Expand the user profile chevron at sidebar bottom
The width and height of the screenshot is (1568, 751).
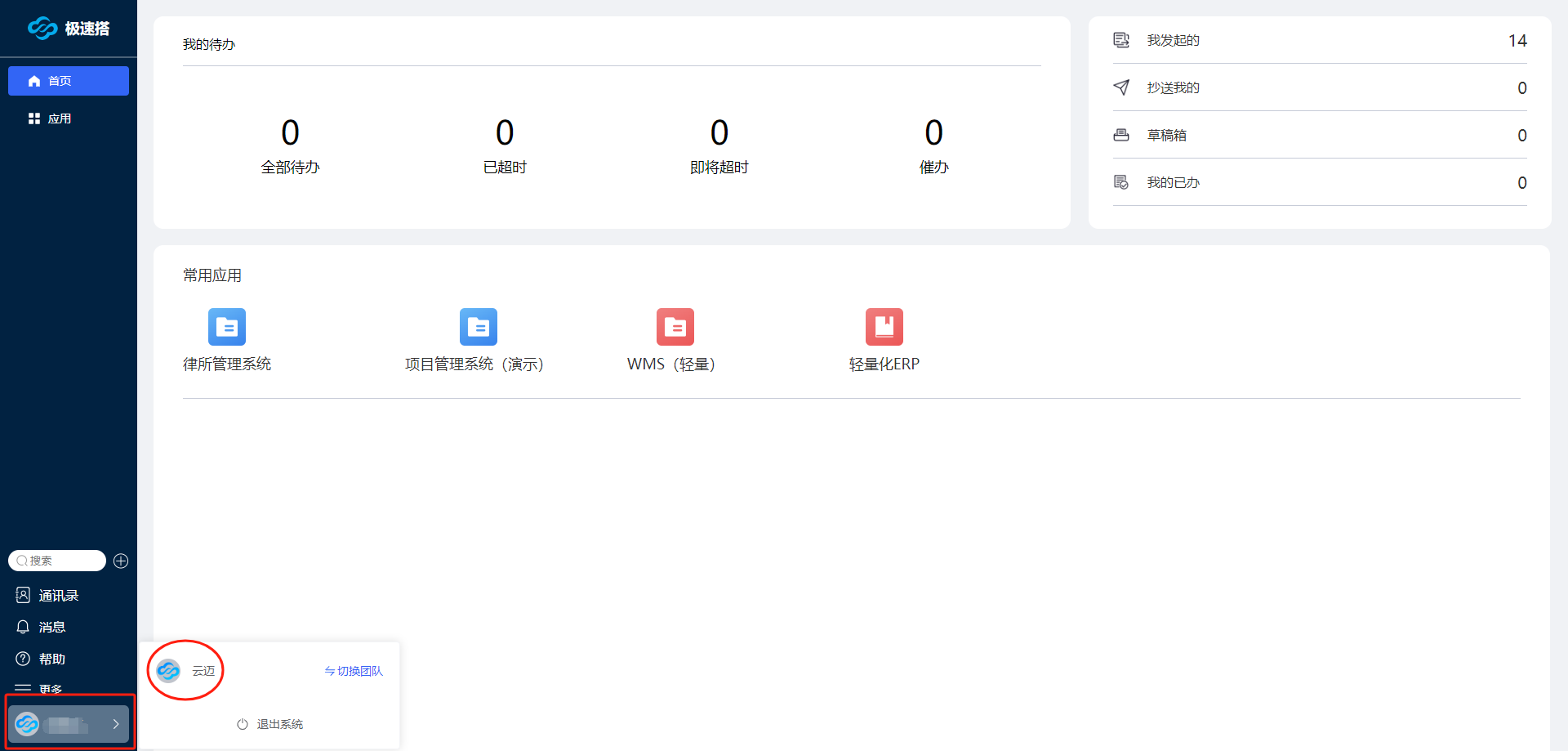[x=116, y=724]
